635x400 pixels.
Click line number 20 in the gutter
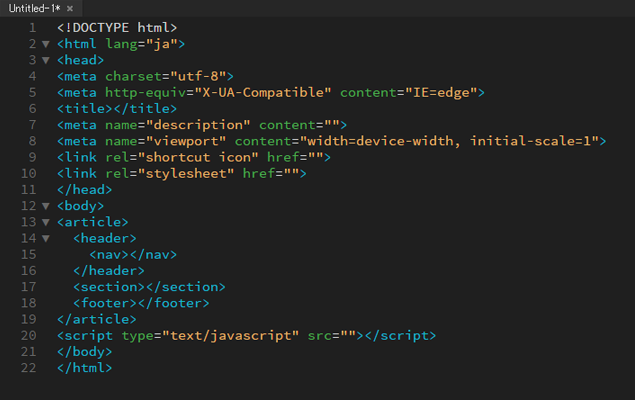coord(28,335)
